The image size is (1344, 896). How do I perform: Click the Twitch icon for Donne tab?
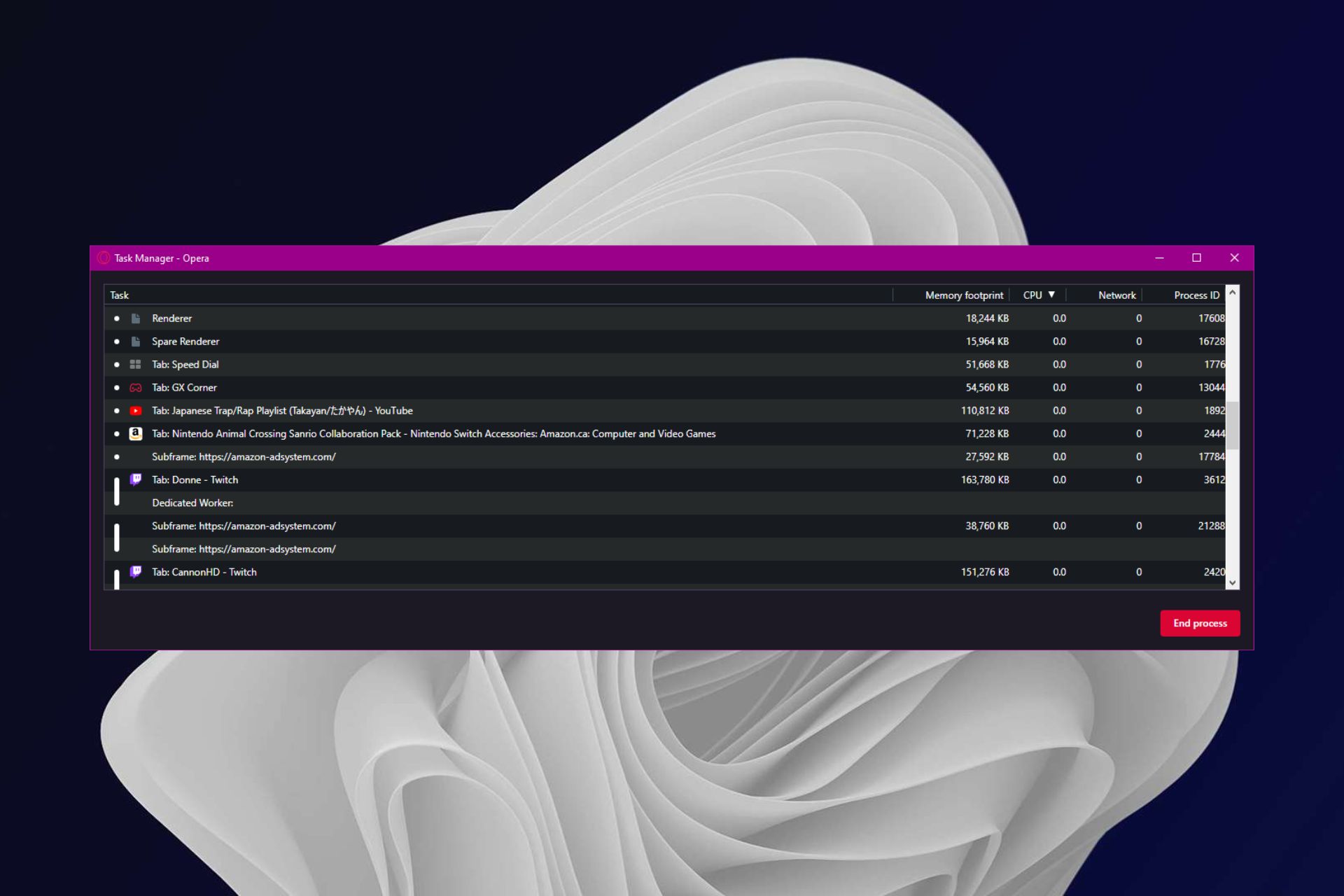(x=135, y=479)
